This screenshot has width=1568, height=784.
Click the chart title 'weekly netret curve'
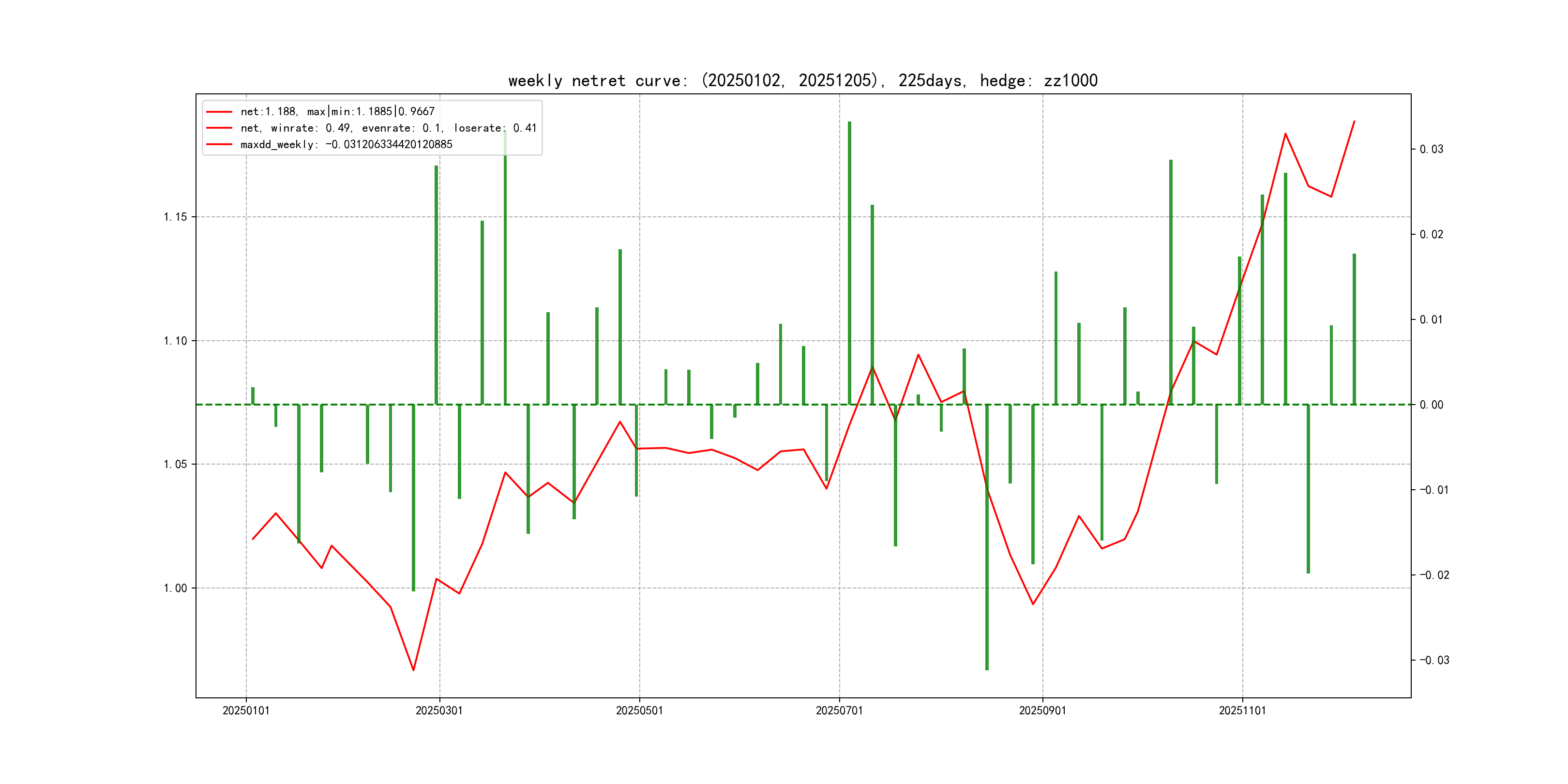(802, 80)
